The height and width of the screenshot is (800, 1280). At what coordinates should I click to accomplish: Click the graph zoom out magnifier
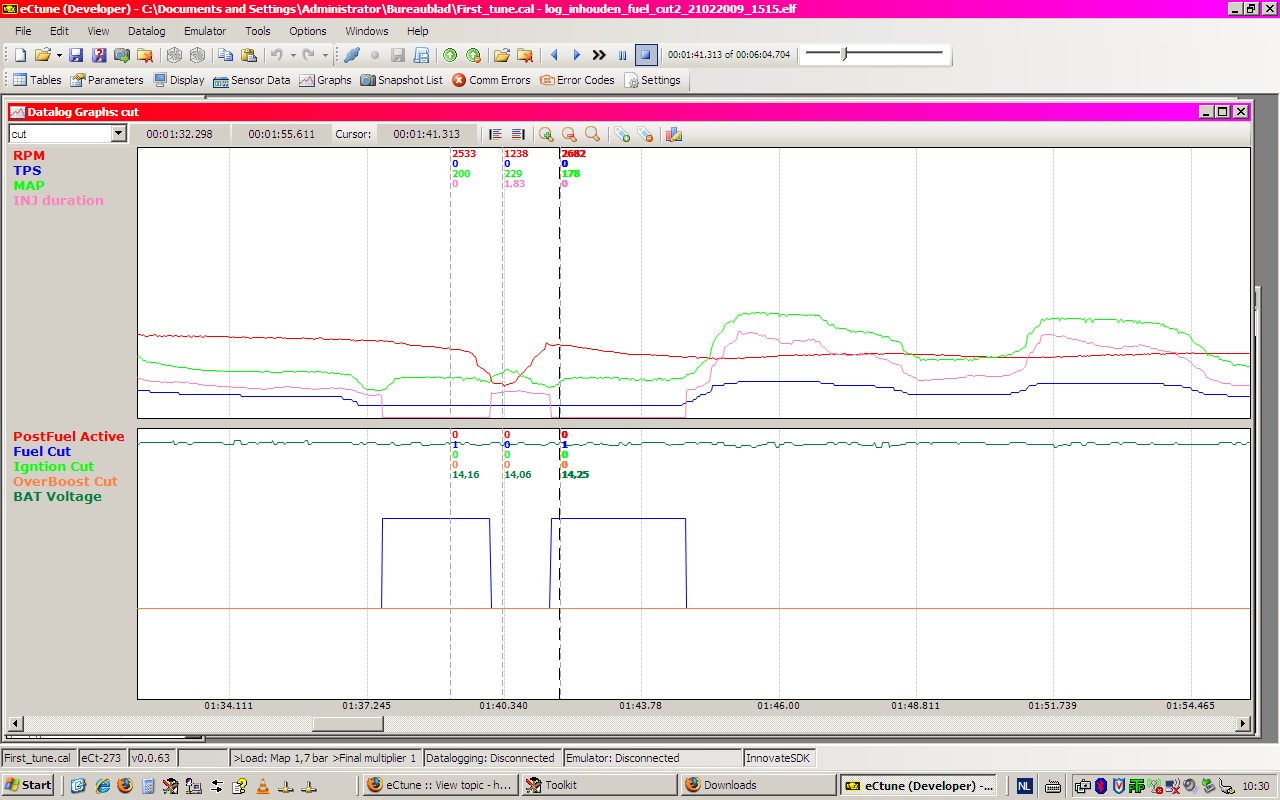tap(569, 134)
